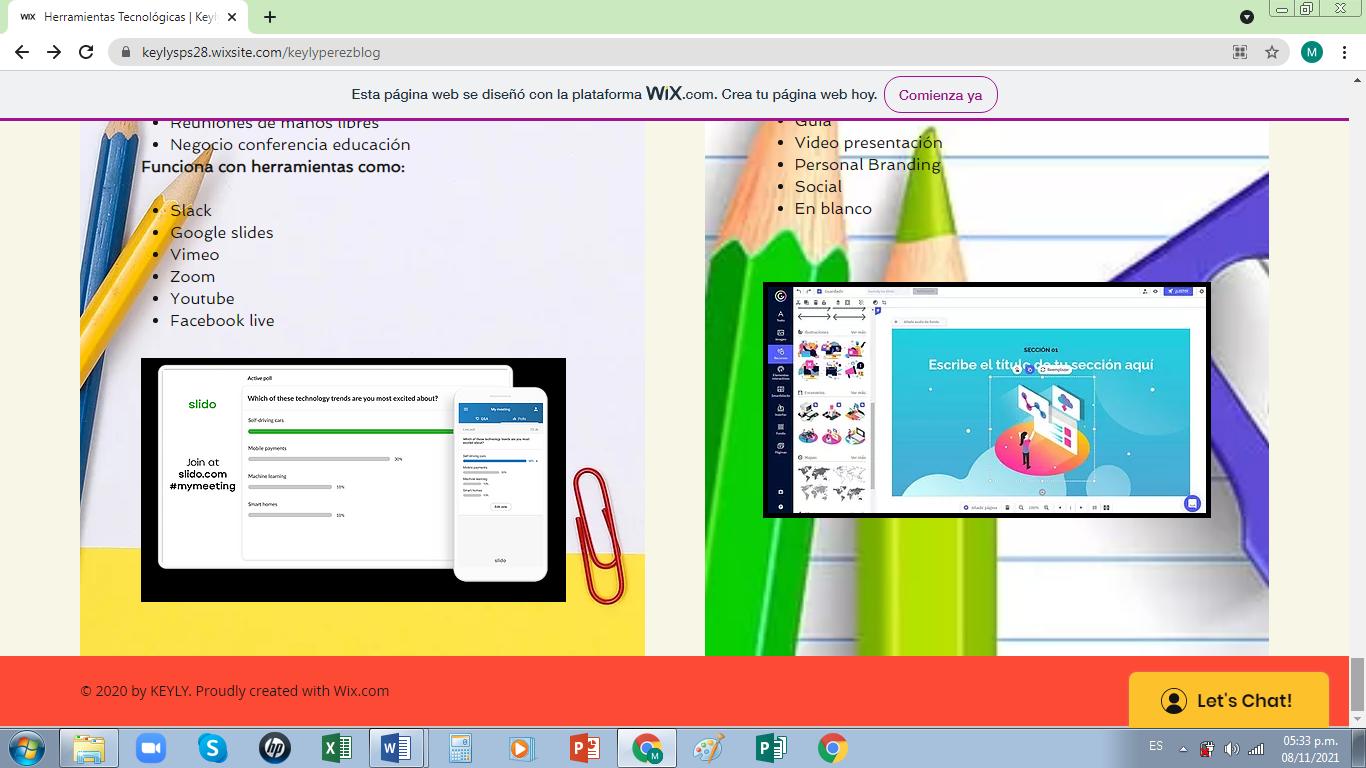
Task: Open the Chrome profile M avatar
Action: point(1312,52)
